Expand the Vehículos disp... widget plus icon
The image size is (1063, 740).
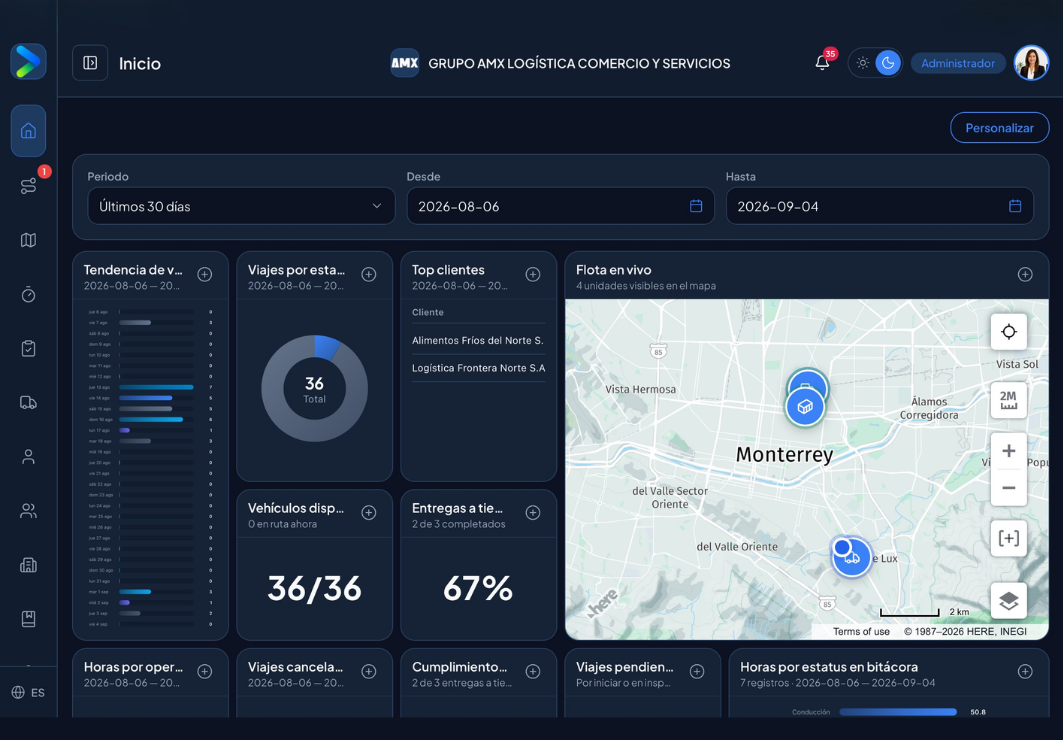(369, 513)
